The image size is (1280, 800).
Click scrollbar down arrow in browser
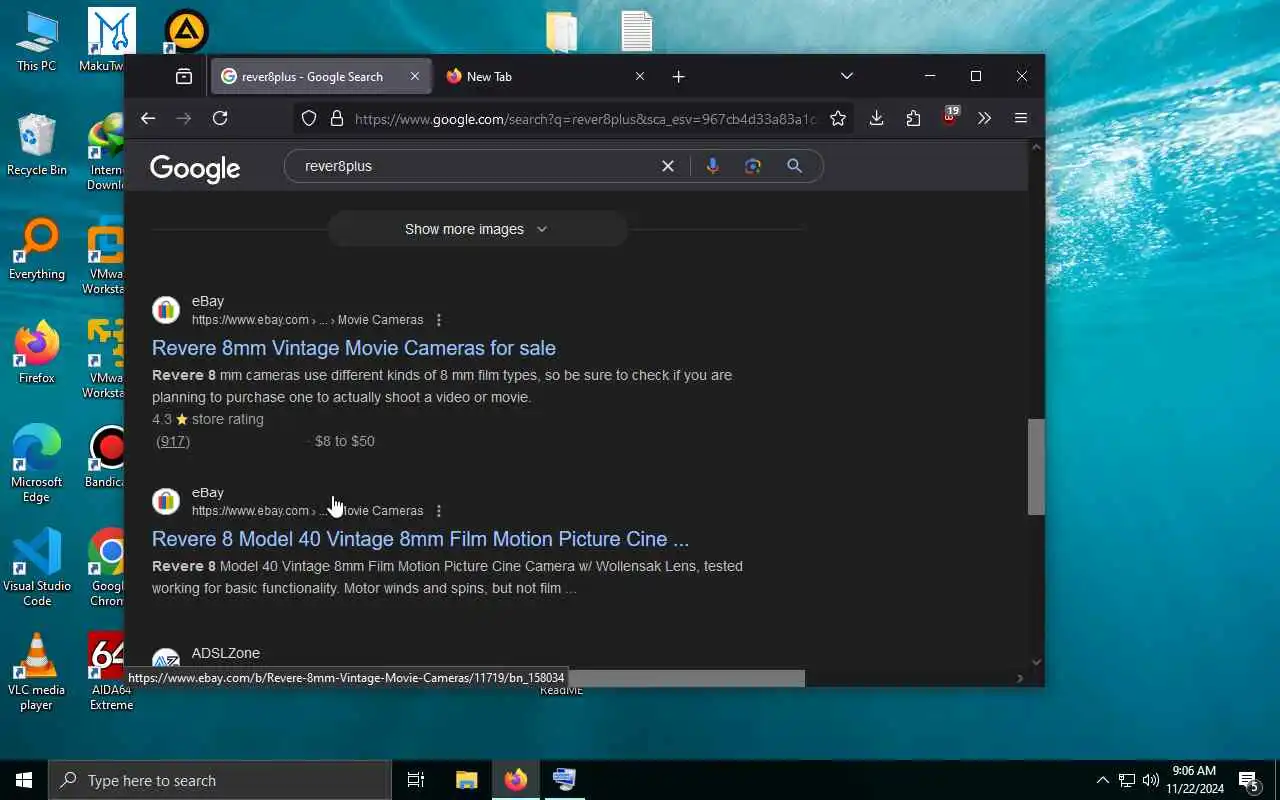tap(1036, 661)
